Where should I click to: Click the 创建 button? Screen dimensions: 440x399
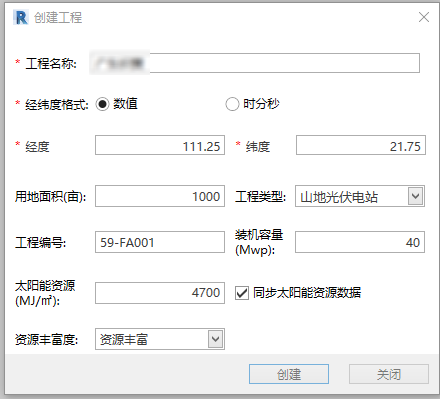point(289,374)
